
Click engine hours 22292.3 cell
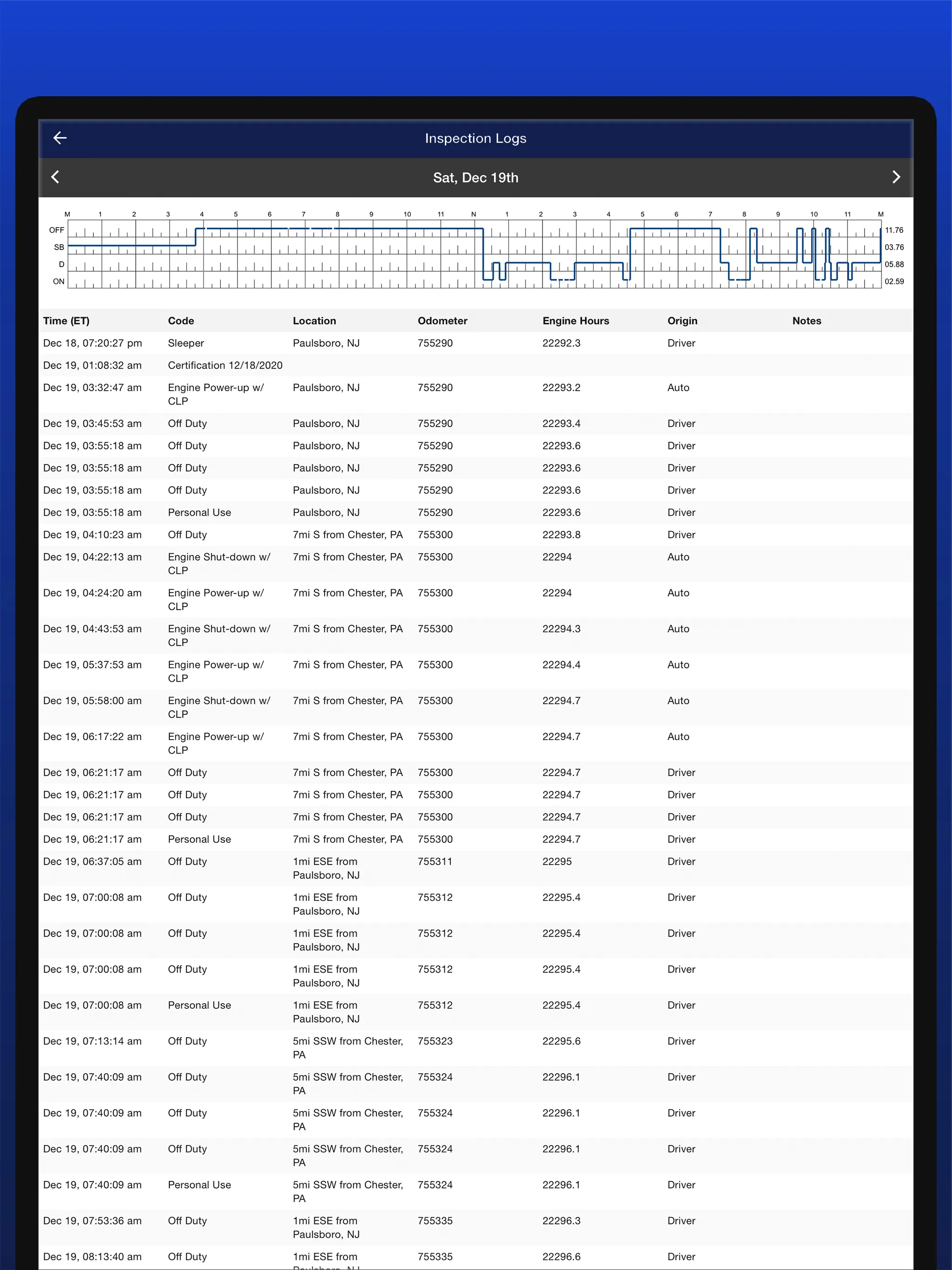(x=561, y=344)
